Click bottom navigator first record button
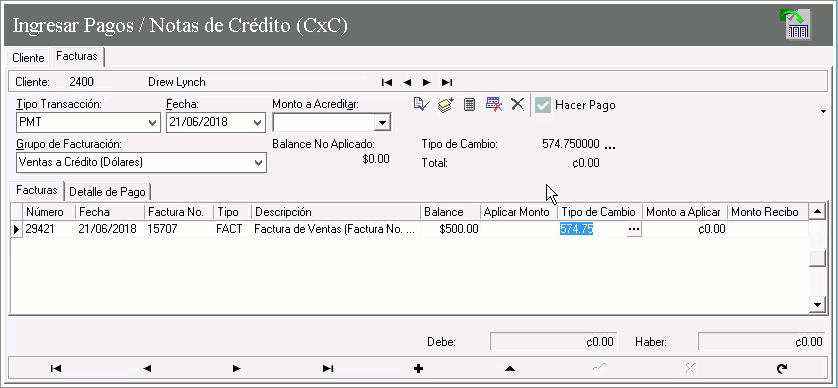The width and height of the screenshot is (838, 388). (x=56, y=368)
